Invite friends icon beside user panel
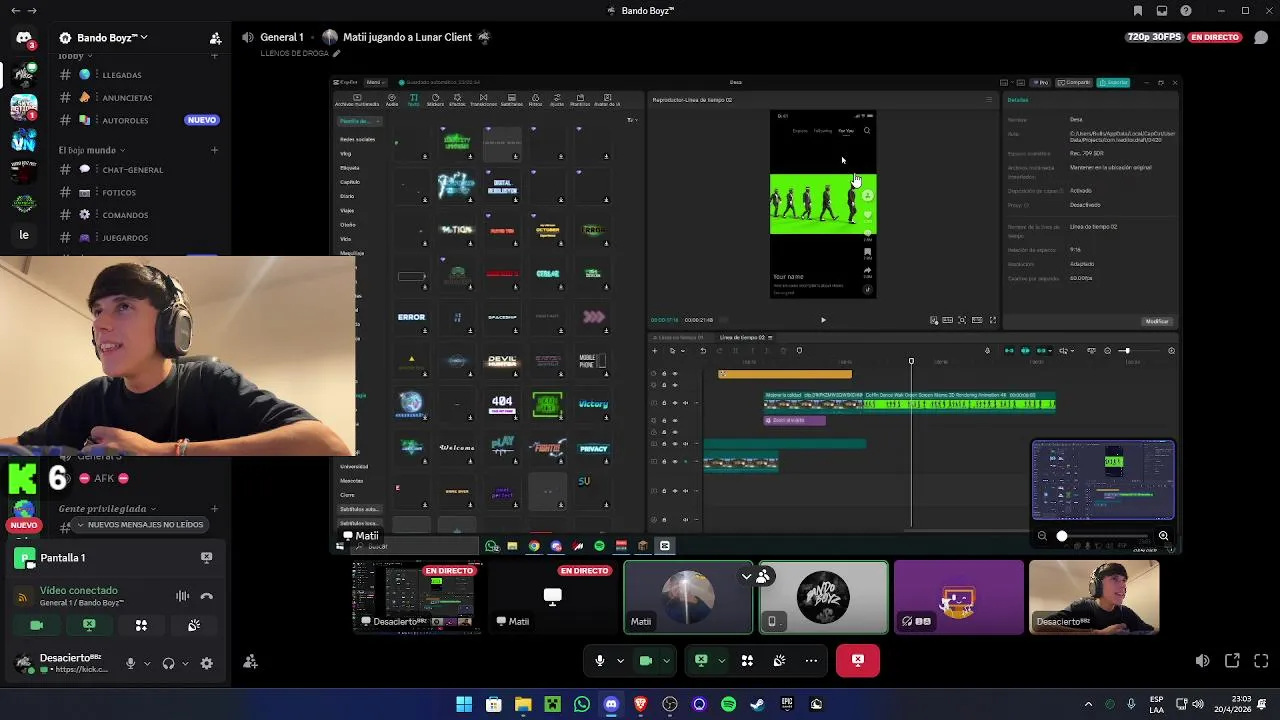 coord(251,662)
